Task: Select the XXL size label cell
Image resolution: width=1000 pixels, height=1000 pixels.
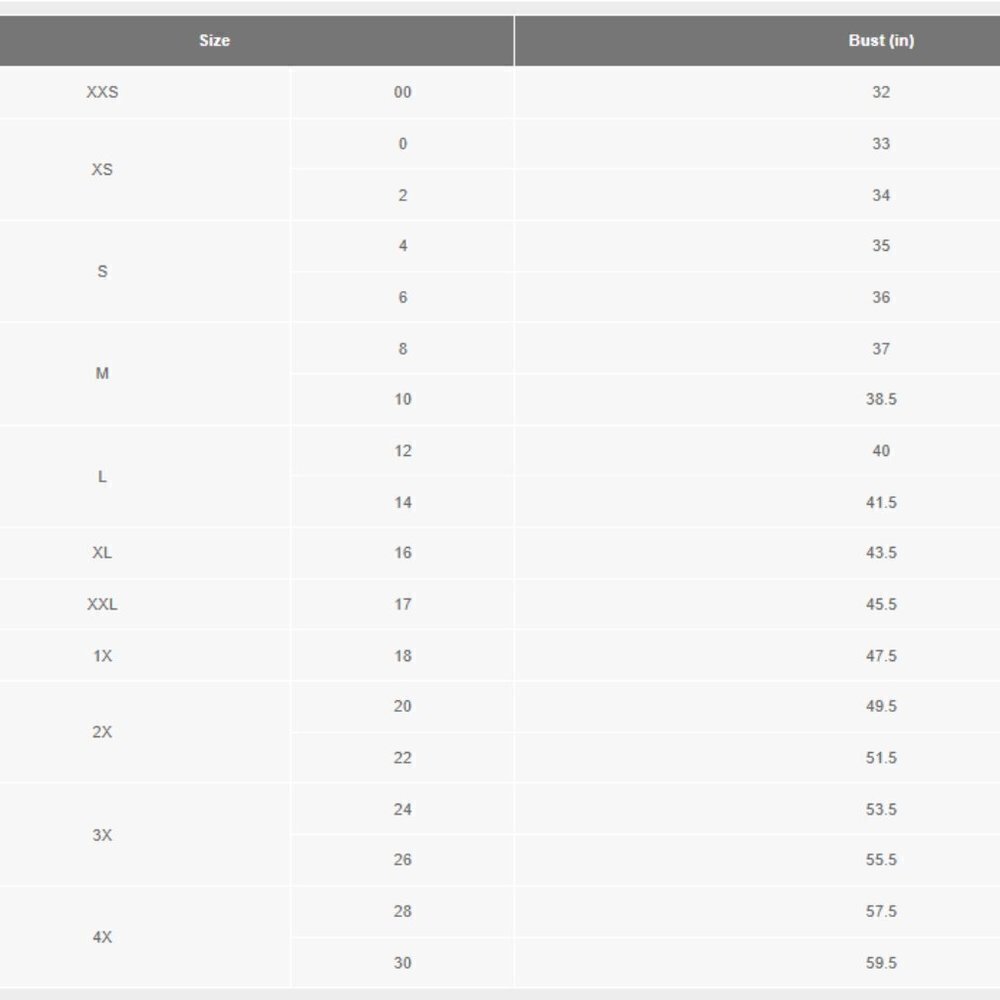Action: pyautogui.click(x=102, y=604)
